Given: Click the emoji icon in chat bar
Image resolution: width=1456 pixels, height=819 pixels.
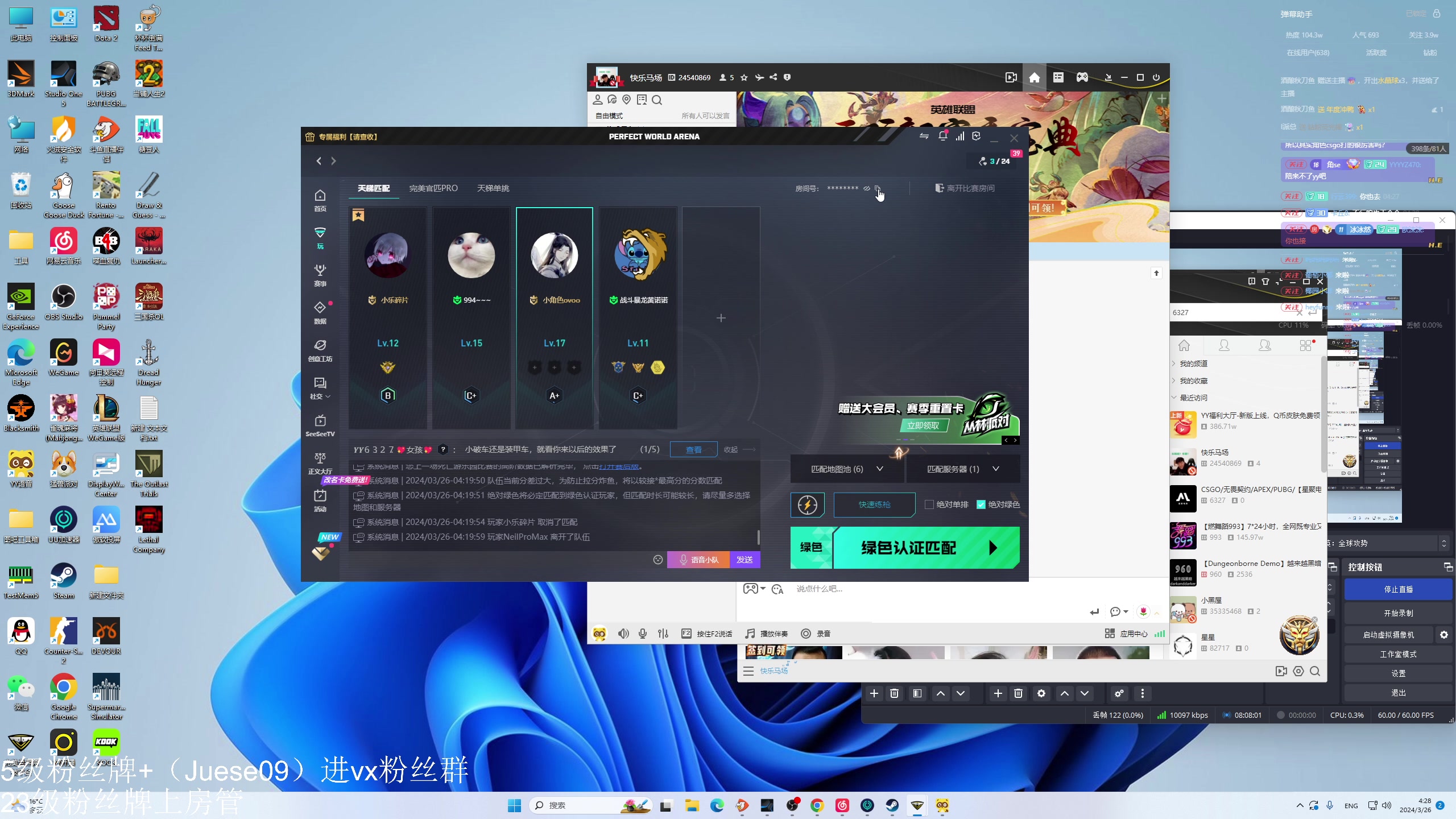Looking at the screenshot, I should coord(658,560).
